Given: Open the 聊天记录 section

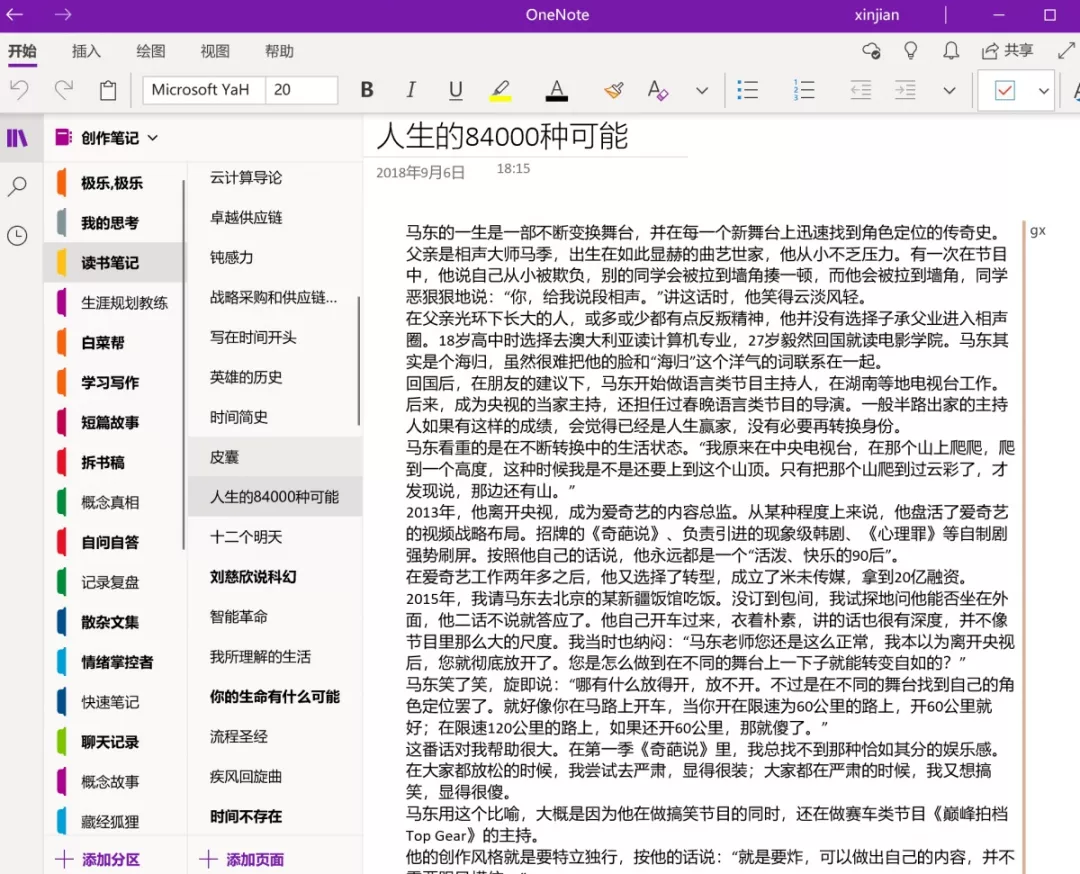Looking at the screenshot, I should (x=114, y=742).
